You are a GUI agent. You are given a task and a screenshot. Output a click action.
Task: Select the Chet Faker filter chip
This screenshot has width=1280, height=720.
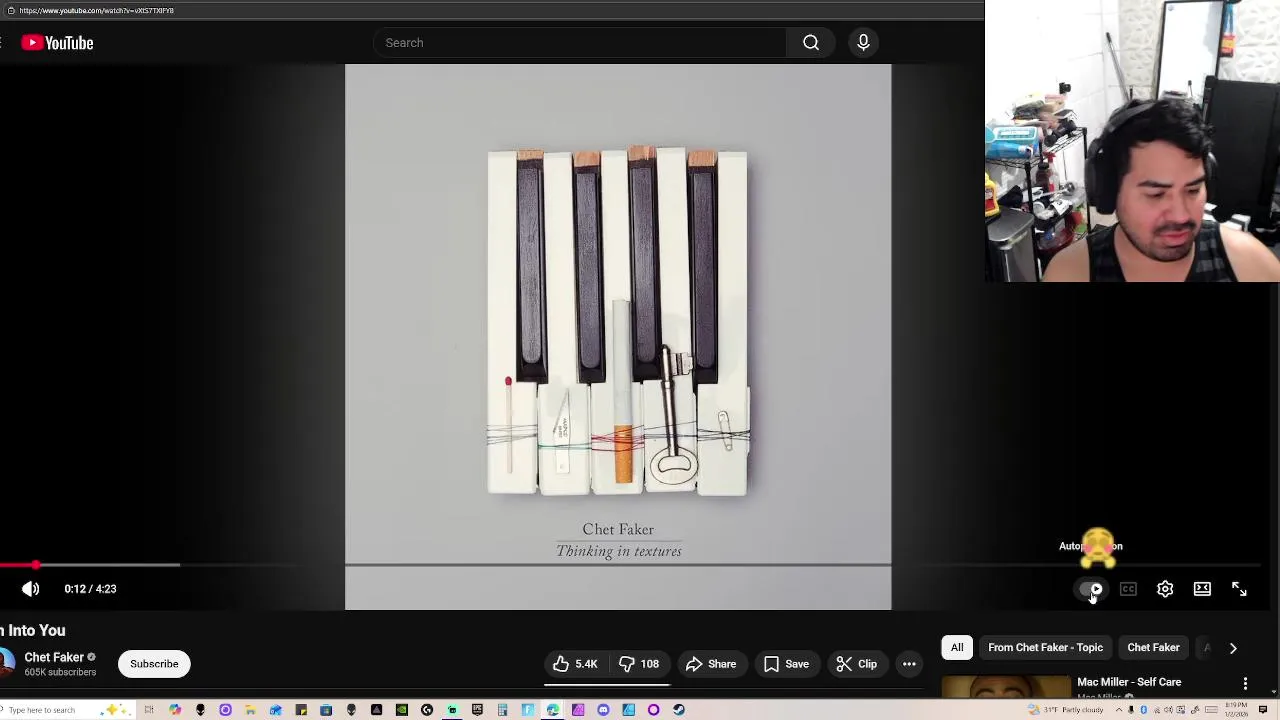coord(1153,648)
